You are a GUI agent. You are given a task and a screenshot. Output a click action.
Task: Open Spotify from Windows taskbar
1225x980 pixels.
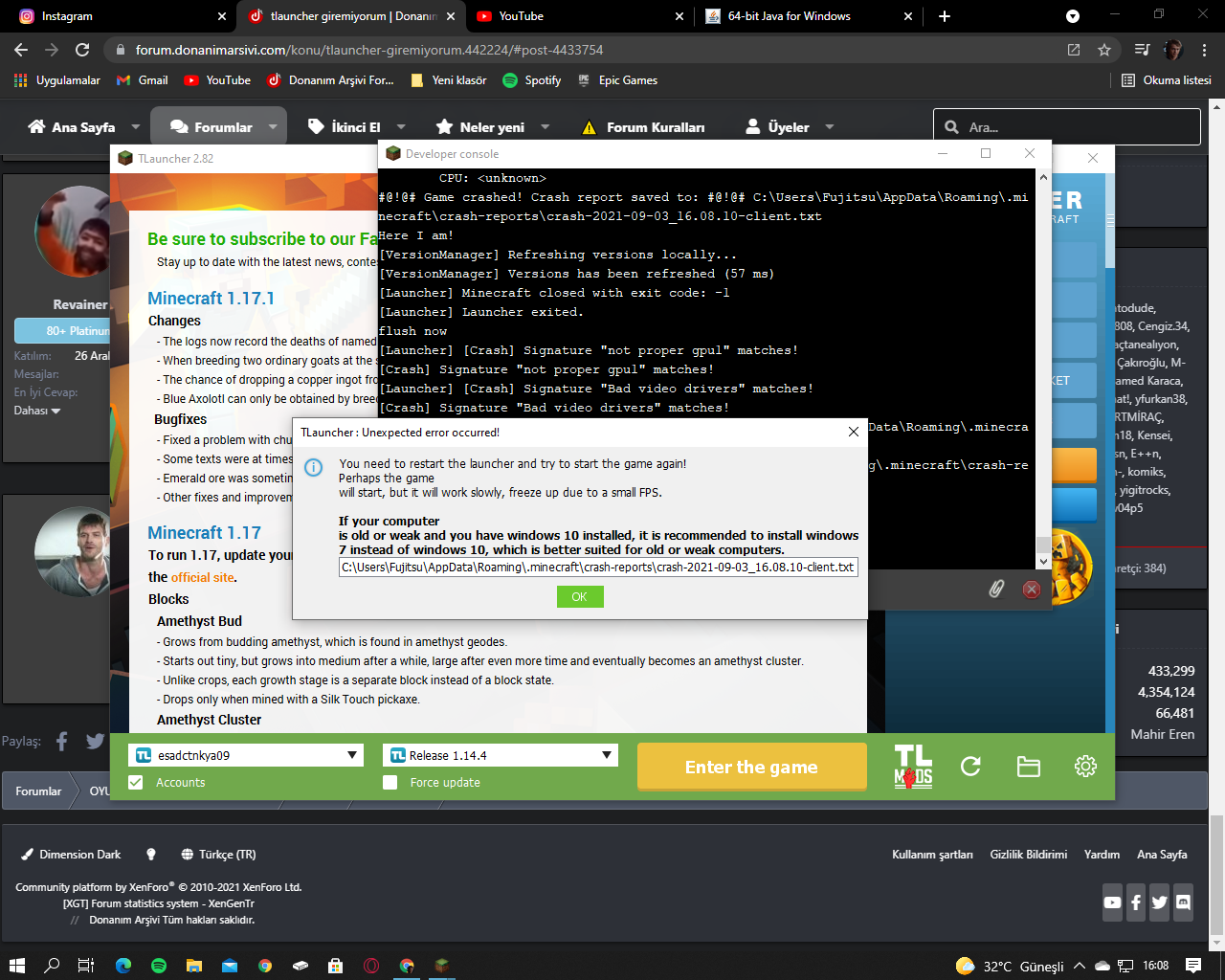[x=159, y=966]
